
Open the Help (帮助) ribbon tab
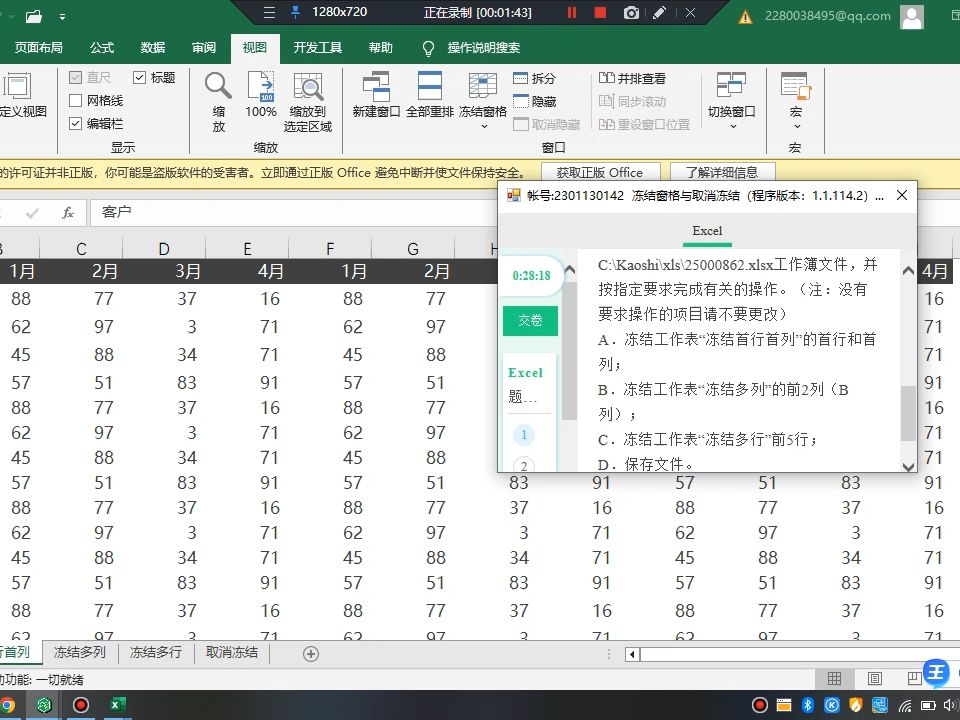[x=380, y=48]
